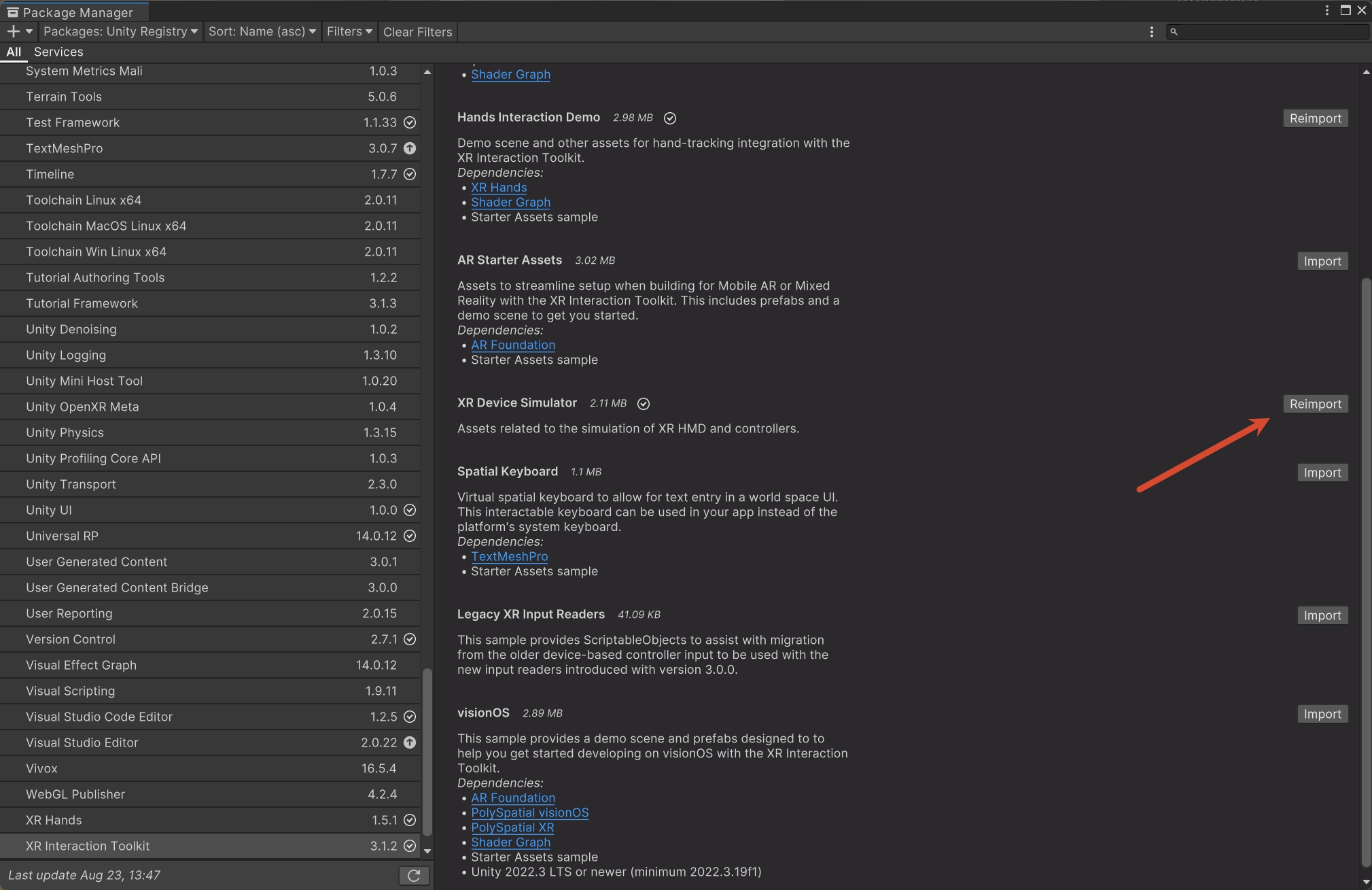
Task: Click Clear Filters button
Action: (417, 32)
